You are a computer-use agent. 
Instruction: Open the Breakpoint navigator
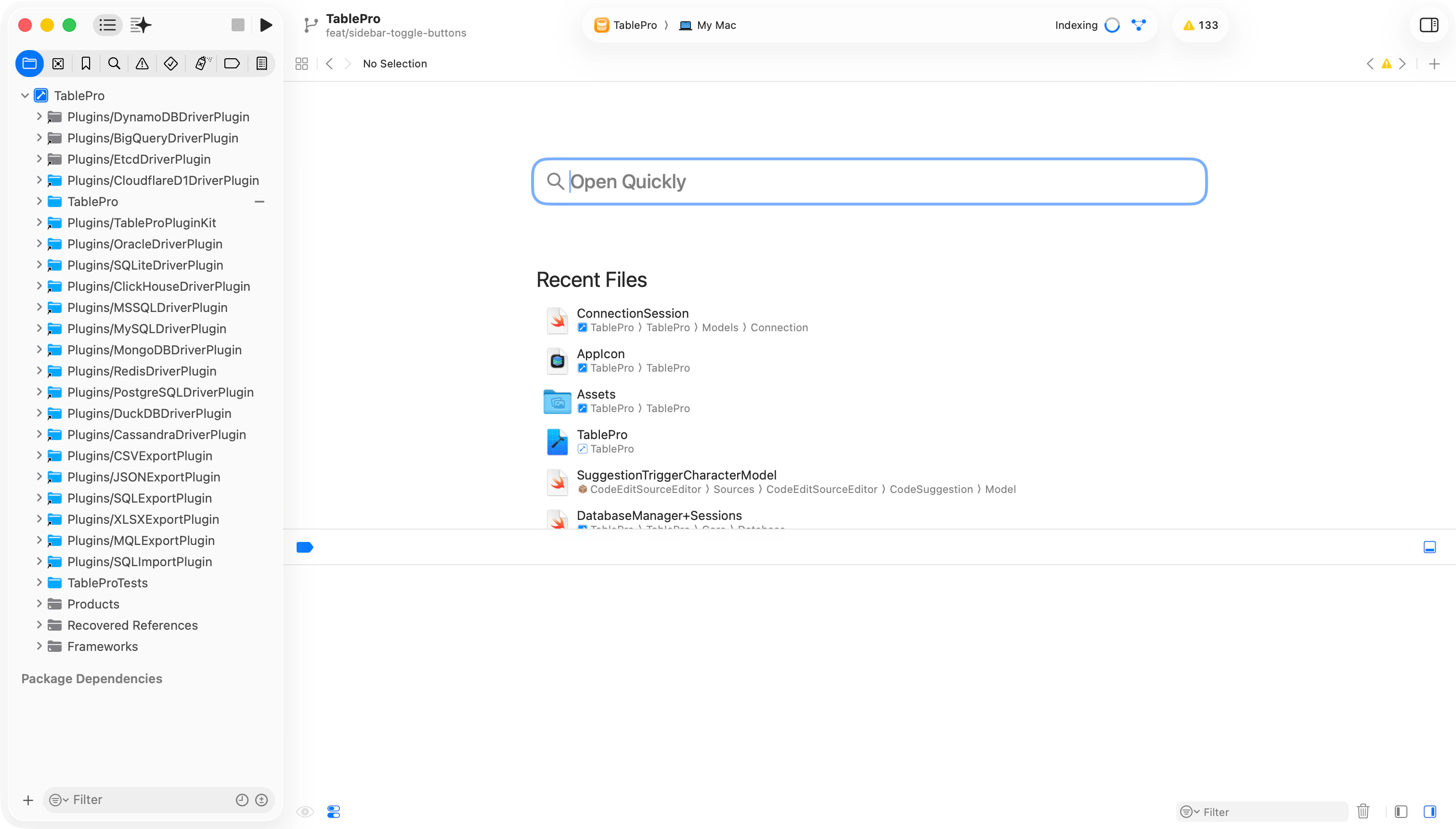click(232, 63)
